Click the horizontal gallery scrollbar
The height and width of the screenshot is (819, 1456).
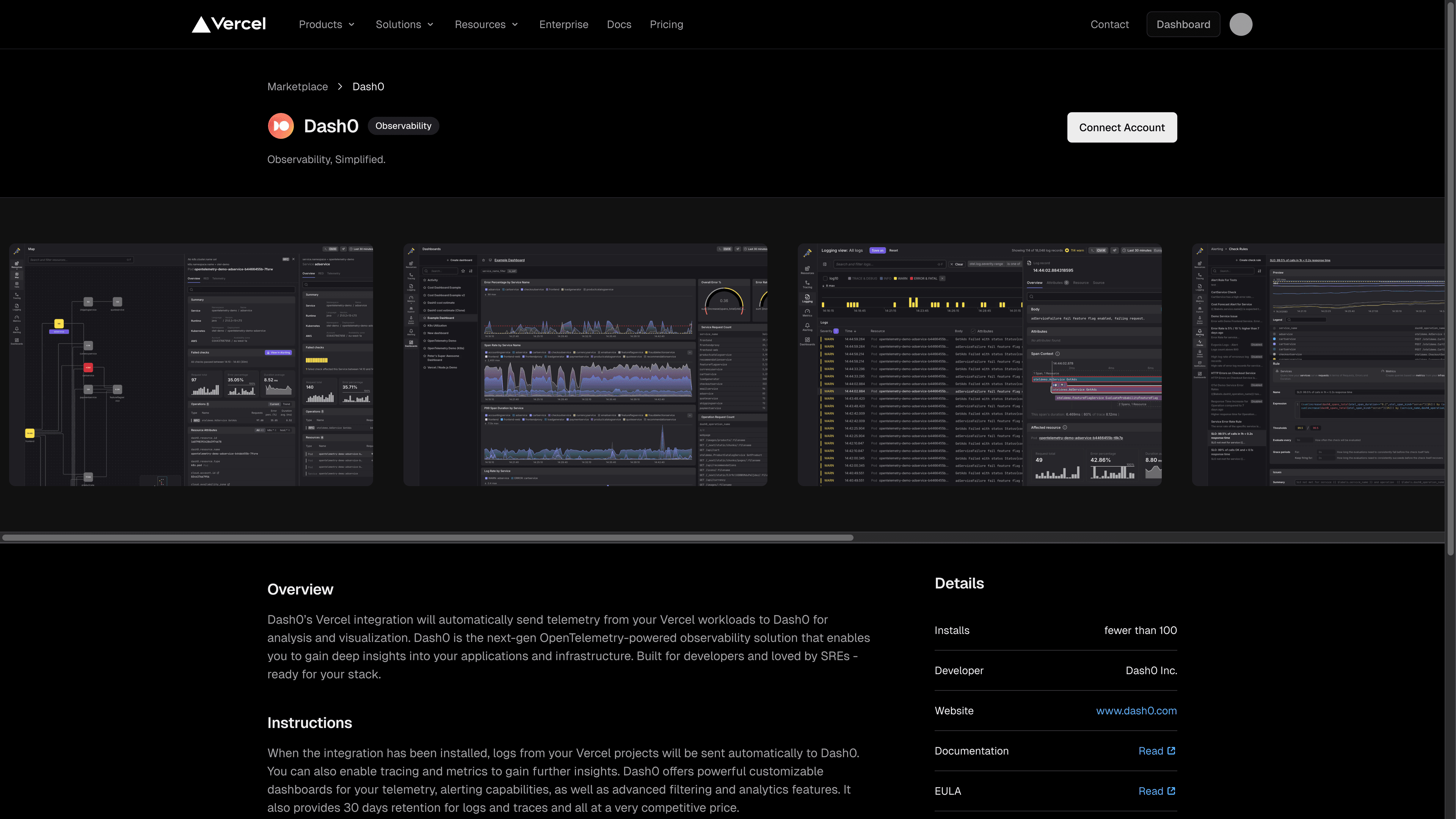click(x=428, y=538)
